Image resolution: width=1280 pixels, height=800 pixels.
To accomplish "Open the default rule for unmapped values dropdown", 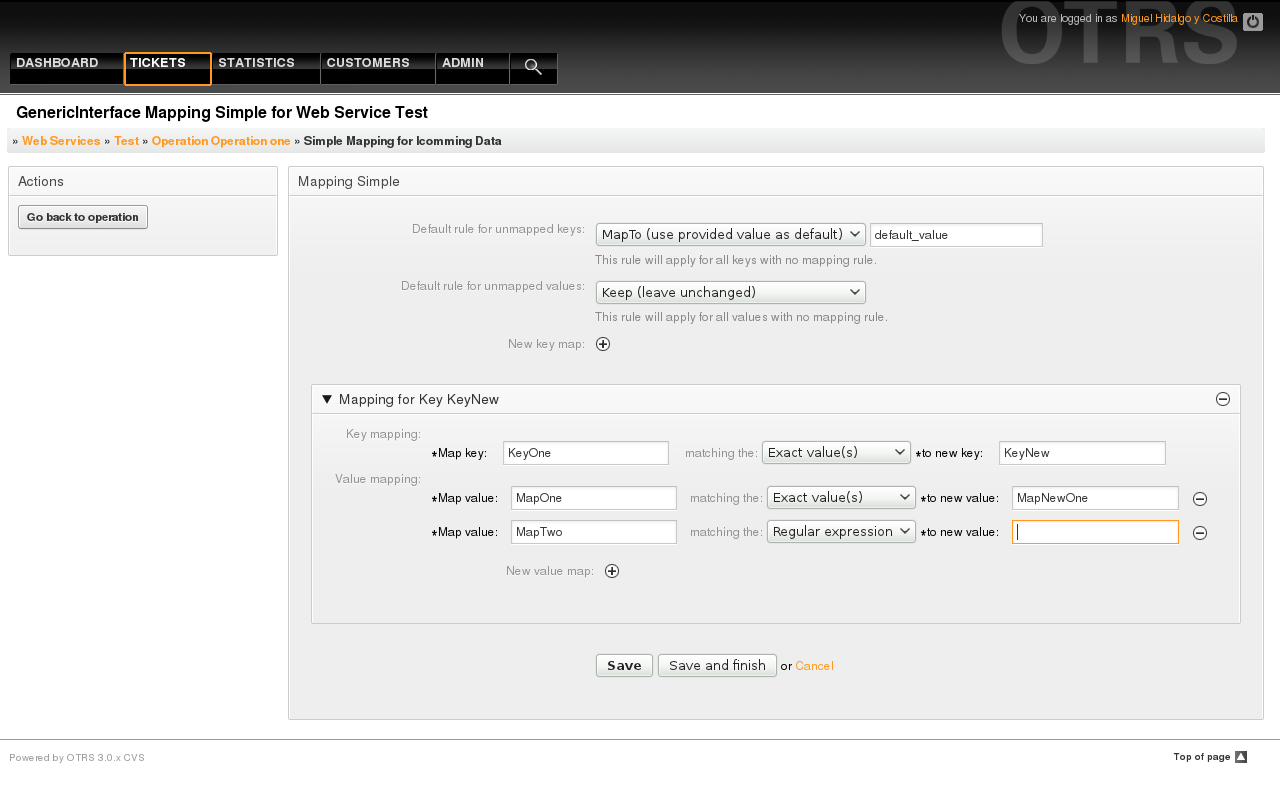I will (x=730, y=292).
